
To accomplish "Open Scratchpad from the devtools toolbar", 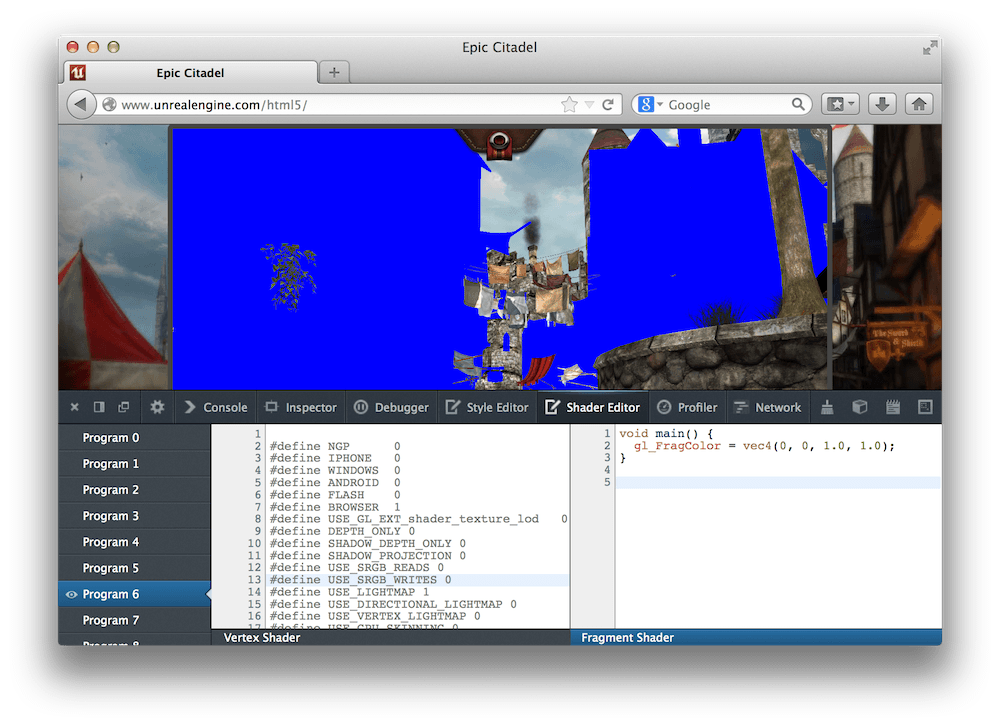I will click(893, 407).
